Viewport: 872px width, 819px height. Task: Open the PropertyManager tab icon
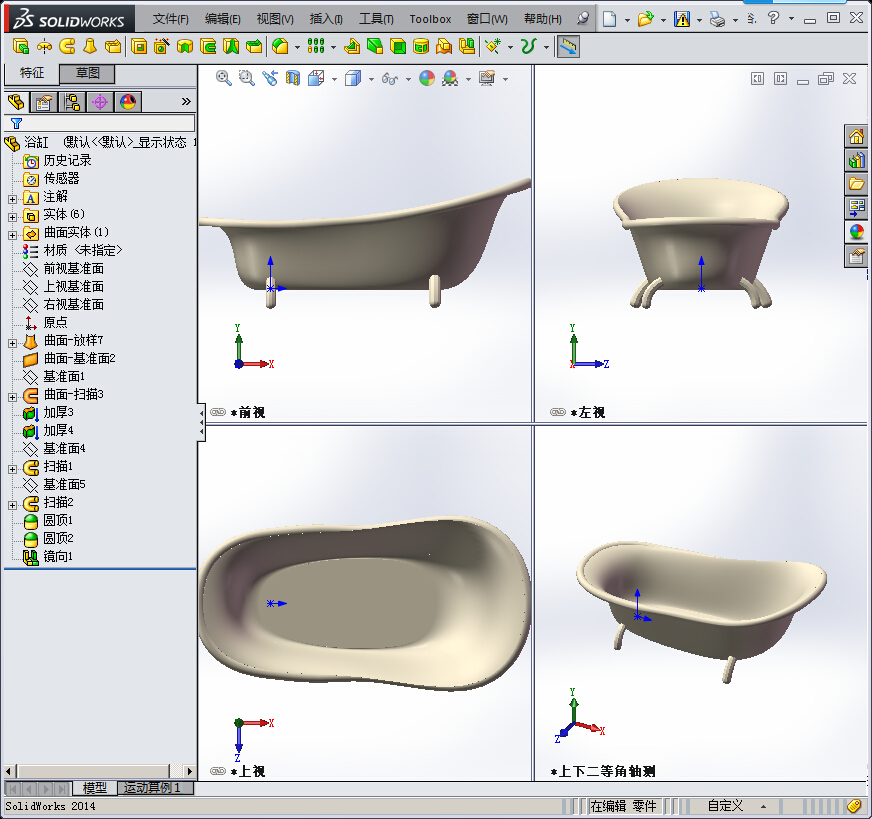coord(44,102)
